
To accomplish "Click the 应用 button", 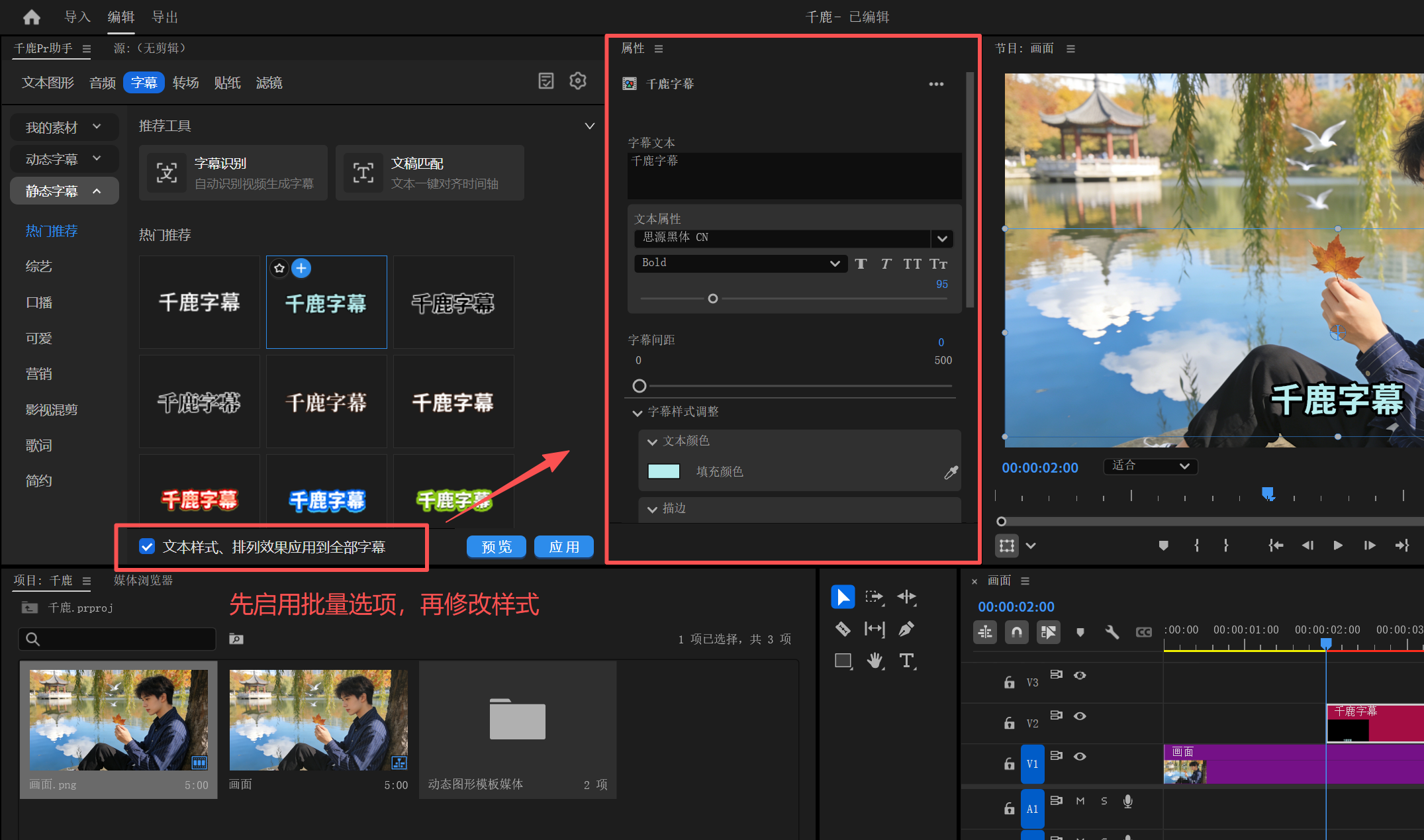I will point(563,547).
